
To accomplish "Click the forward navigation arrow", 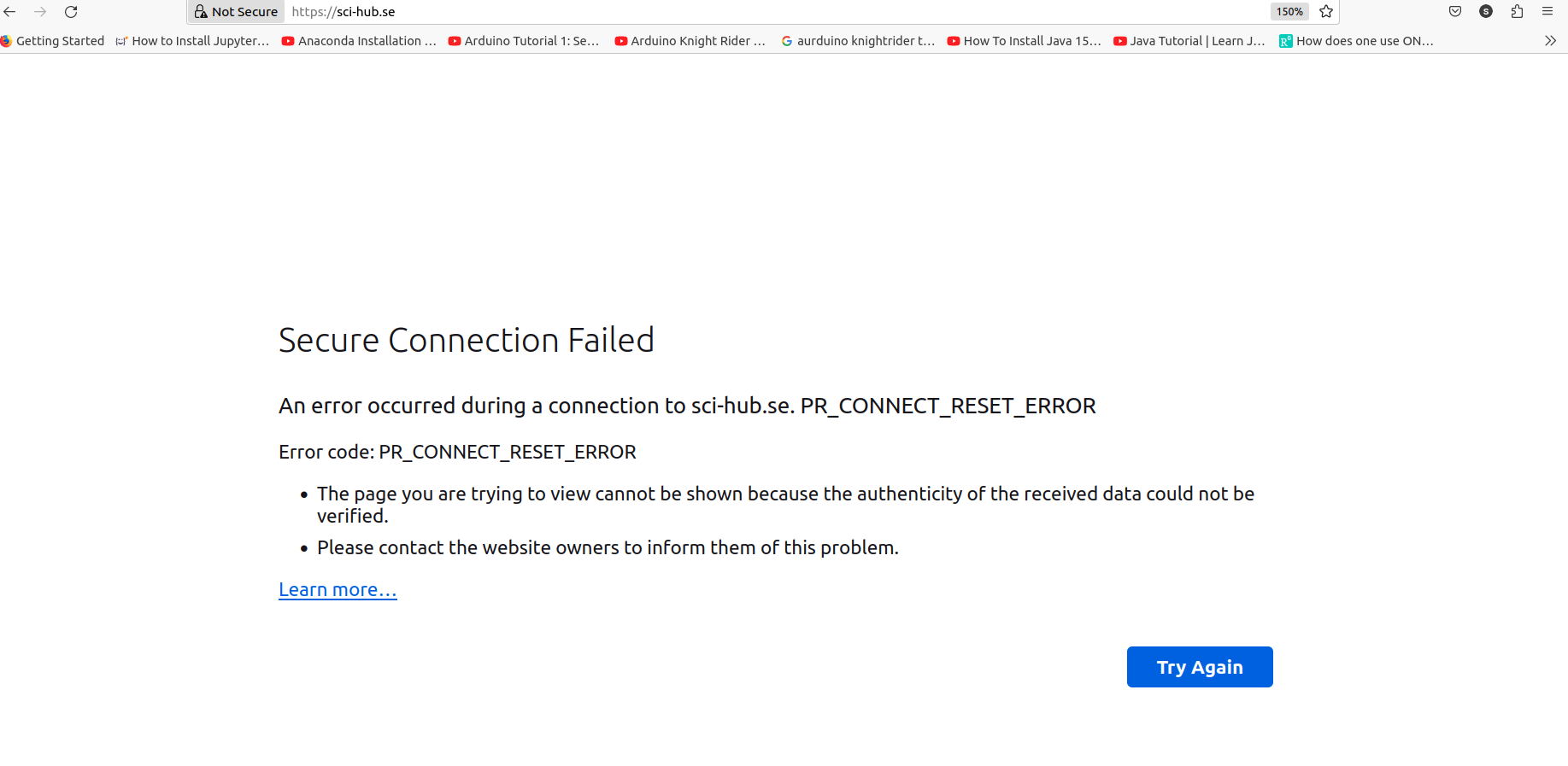I will pos(40,12).
